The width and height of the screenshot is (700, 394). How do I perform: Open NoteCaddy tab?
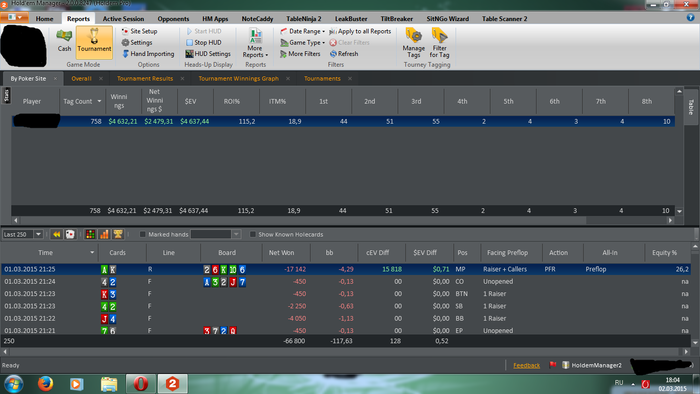point(257,19)
